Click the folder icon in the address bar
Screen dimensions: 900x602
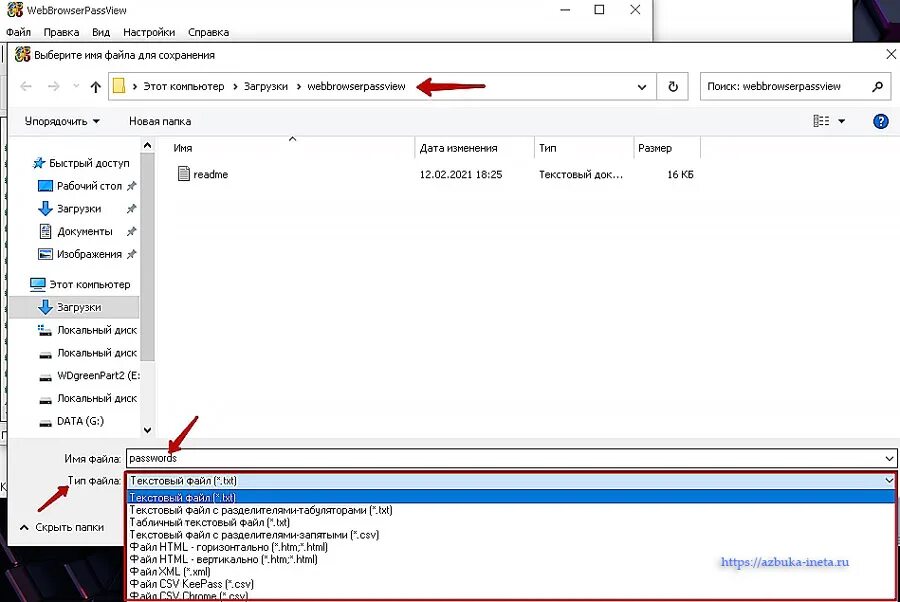coord(119,86)
